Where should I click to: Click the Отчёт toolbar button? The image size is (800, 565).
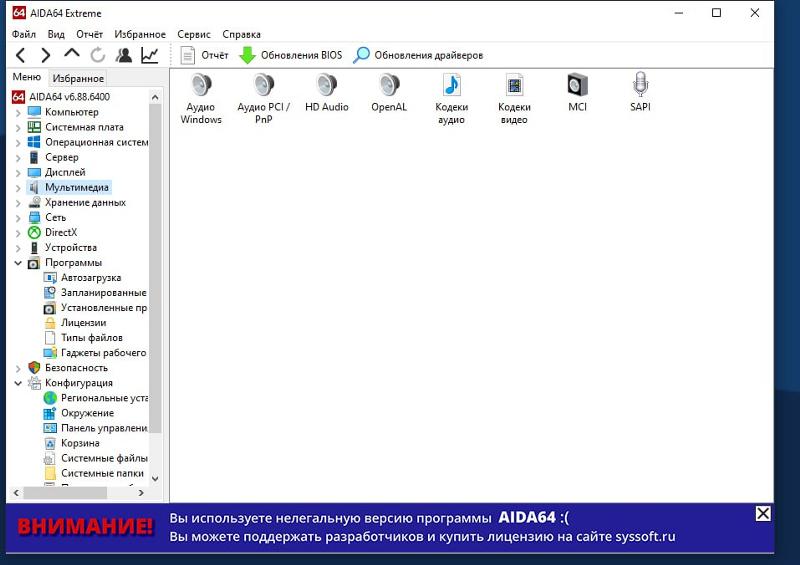pyautogui.click(x=204, y=55)
